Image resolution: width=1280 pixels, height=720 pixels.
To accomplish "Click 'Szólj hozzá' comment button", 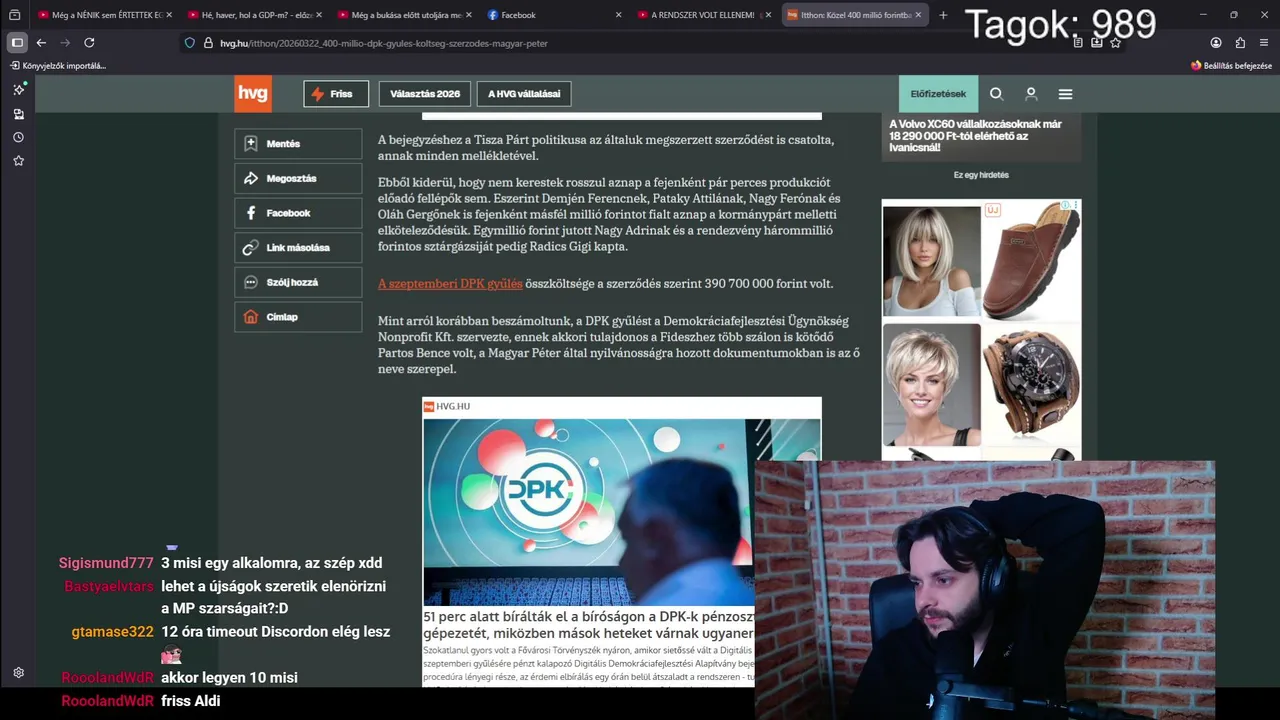I will pyautogui.click(x=298, y=282).
